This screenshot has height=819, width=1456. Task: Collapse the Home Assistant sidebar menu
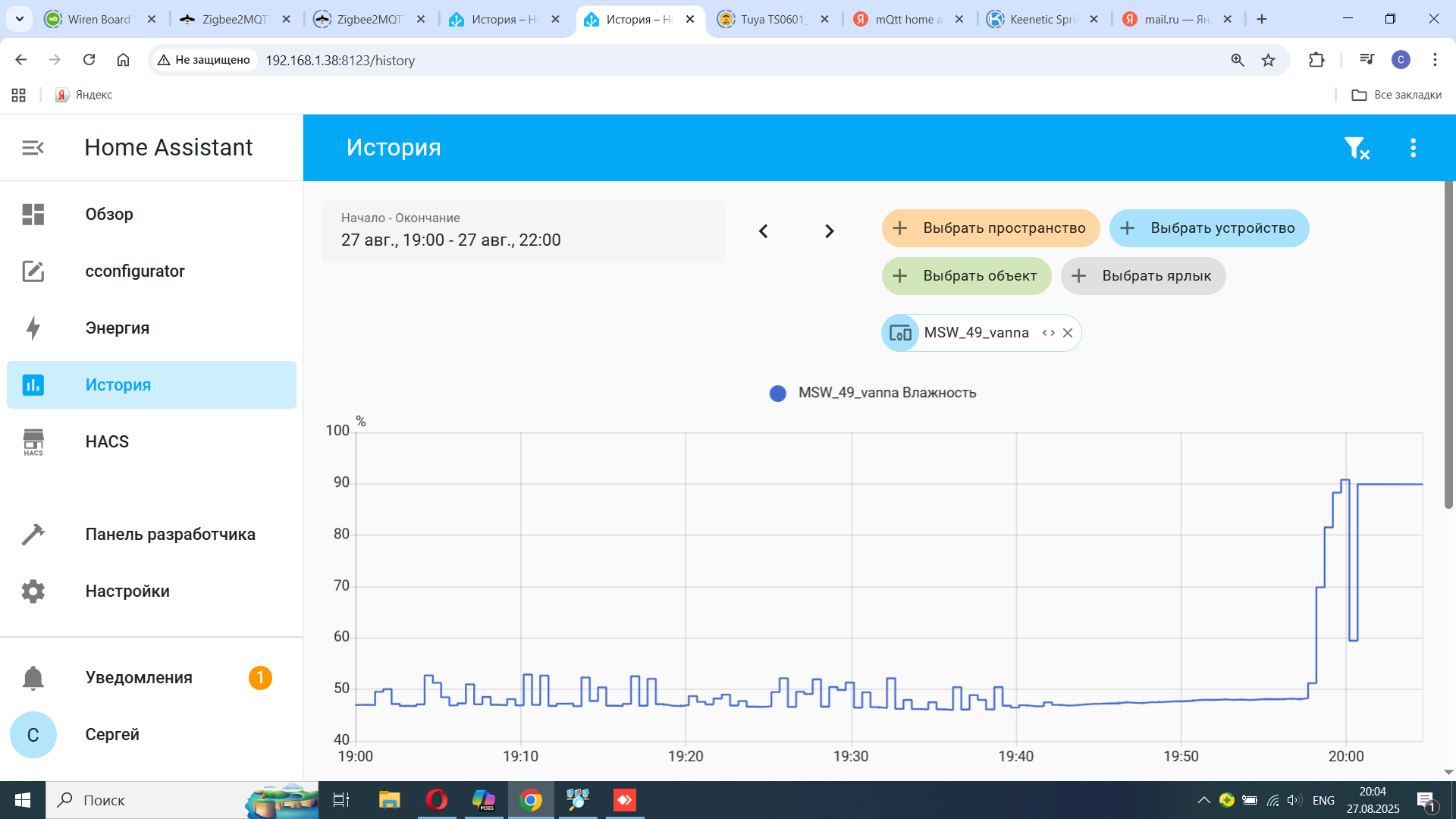[33, 148]
